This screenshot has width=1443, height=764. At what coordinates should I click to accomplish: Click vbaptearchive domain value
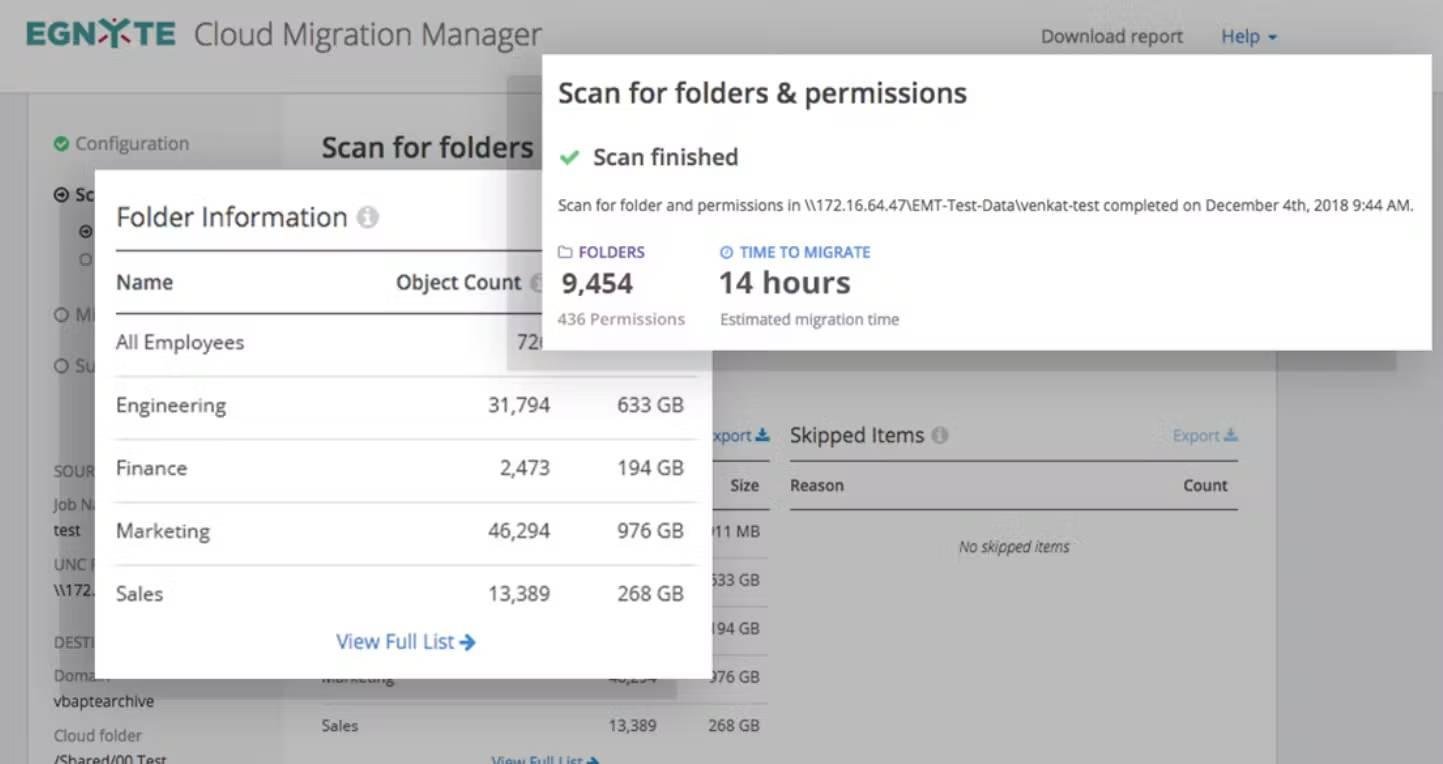click(104, 702)
